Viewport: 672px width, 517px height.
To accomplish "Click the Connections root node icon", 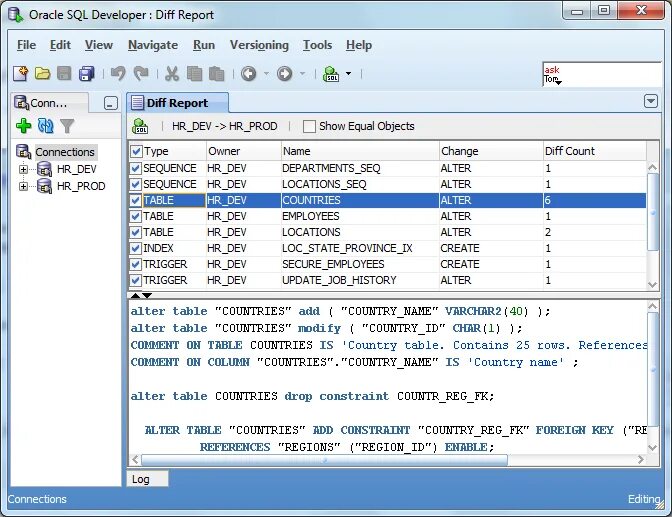I will coord(23,152).
